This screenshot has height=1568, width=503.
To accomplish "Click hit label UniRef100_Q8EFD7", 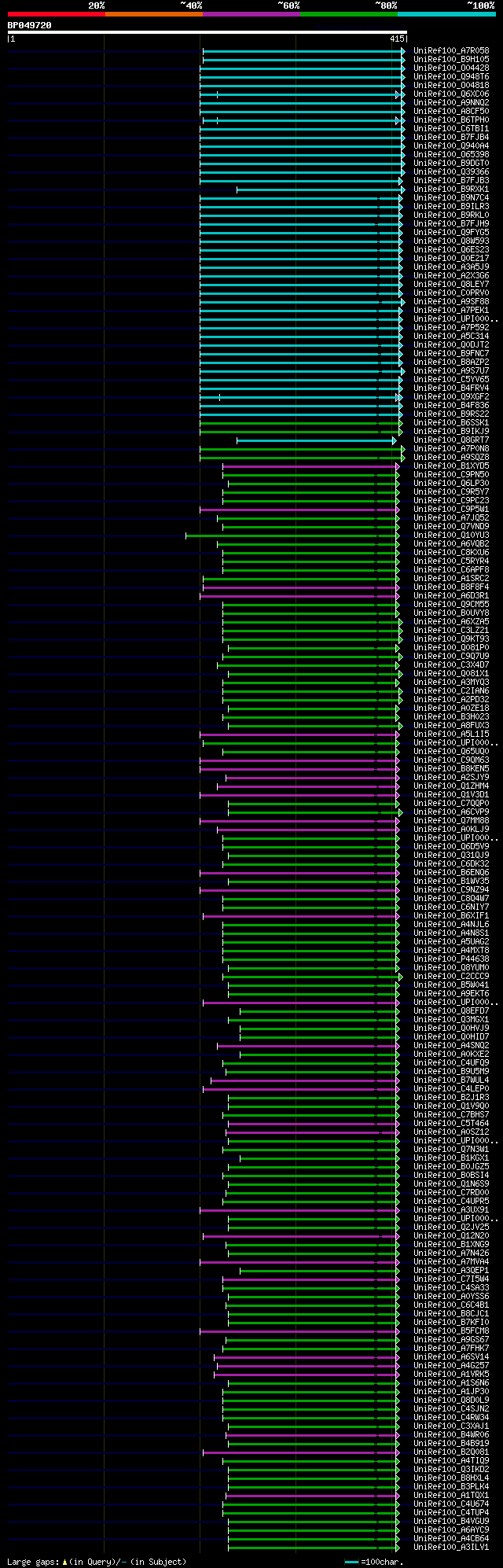I will click(451, 1011).
